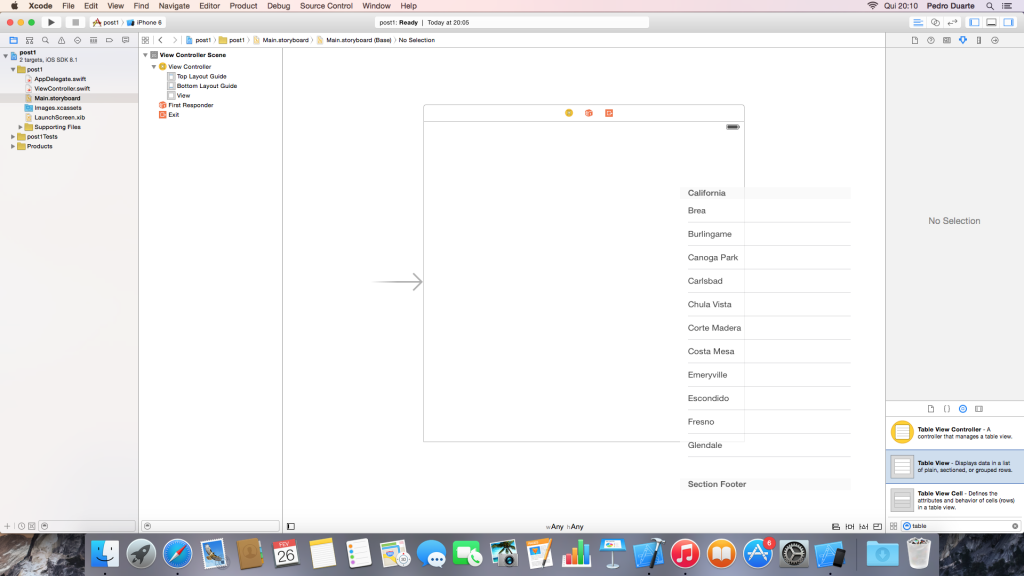Expand the Supporting Files folder
Viewport: 1024px width, 576px height.
[x=21, y=127]
